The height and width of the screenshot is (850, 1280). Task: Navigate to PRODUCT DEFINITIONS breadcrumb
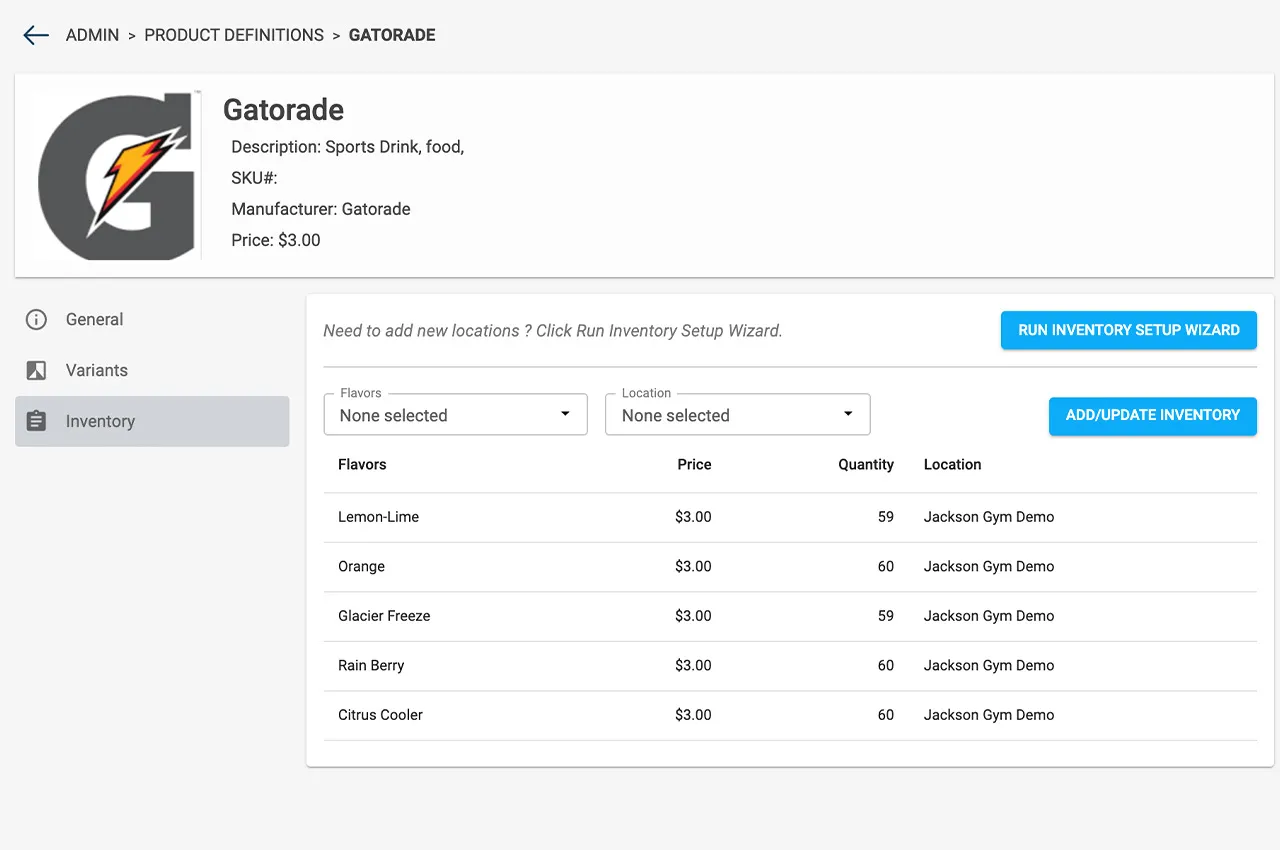234,35
